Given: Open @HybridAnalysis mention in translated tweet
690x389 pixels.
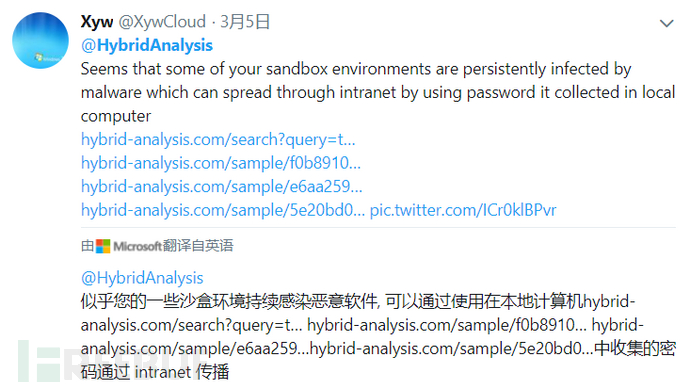Looking at the screenshot, I should click(142, 278).
